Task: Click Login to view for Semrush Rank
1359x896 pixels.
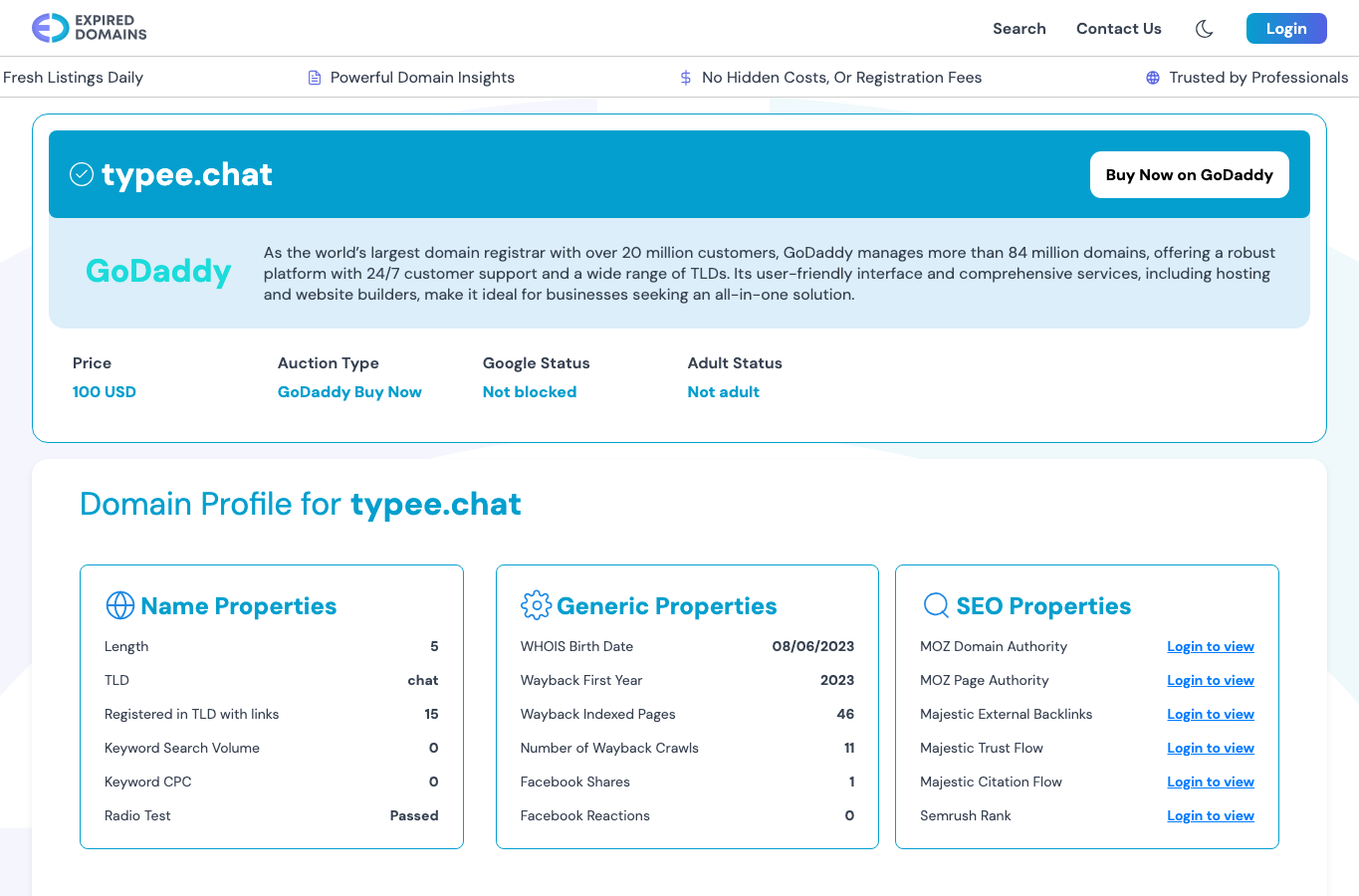Action: point(1211,816)
